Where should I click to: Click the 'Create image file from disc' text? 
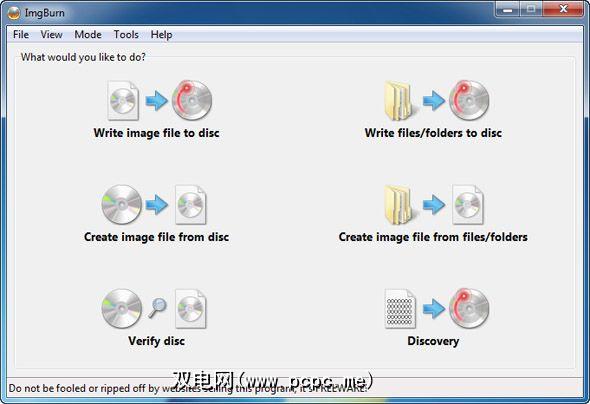157,237
